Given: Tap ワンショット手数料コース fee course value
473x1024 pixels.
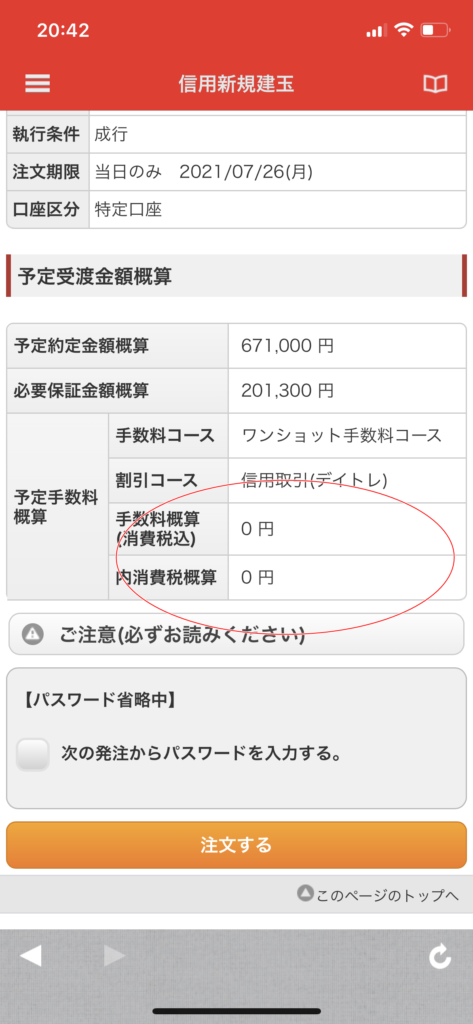Looking at the screenshot, I should 348,436.
